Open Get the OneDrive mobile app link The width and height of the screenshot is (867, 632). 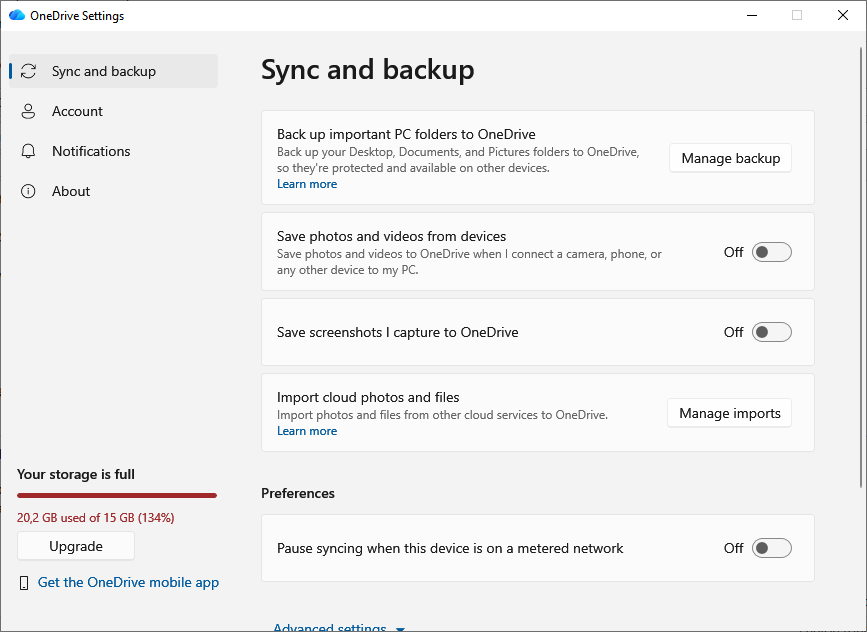pyautogui.click(x=128, y=582)
